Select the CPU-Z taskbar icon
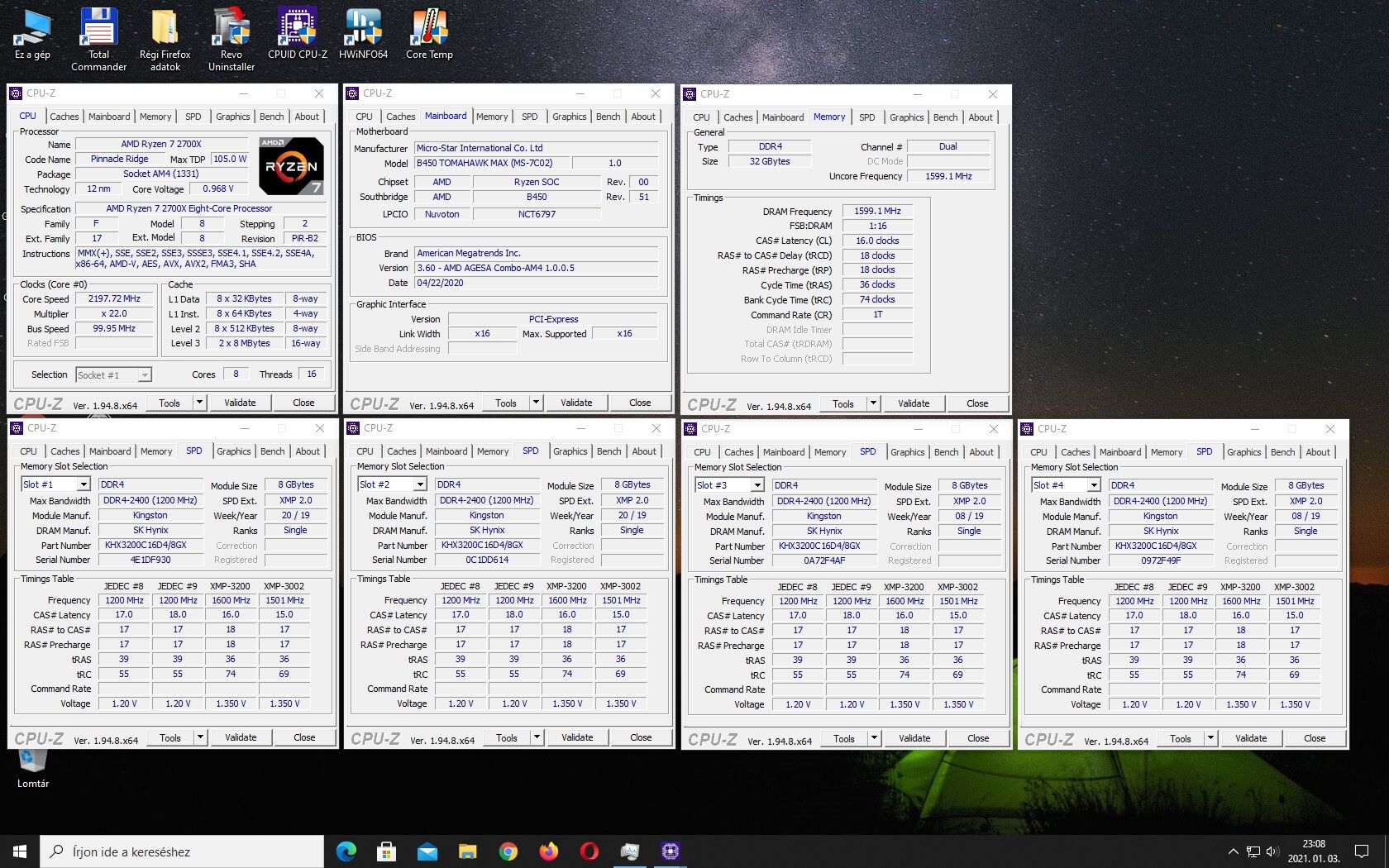The image size is (1389, 868). pyautogui.click(x=670, y=851)
